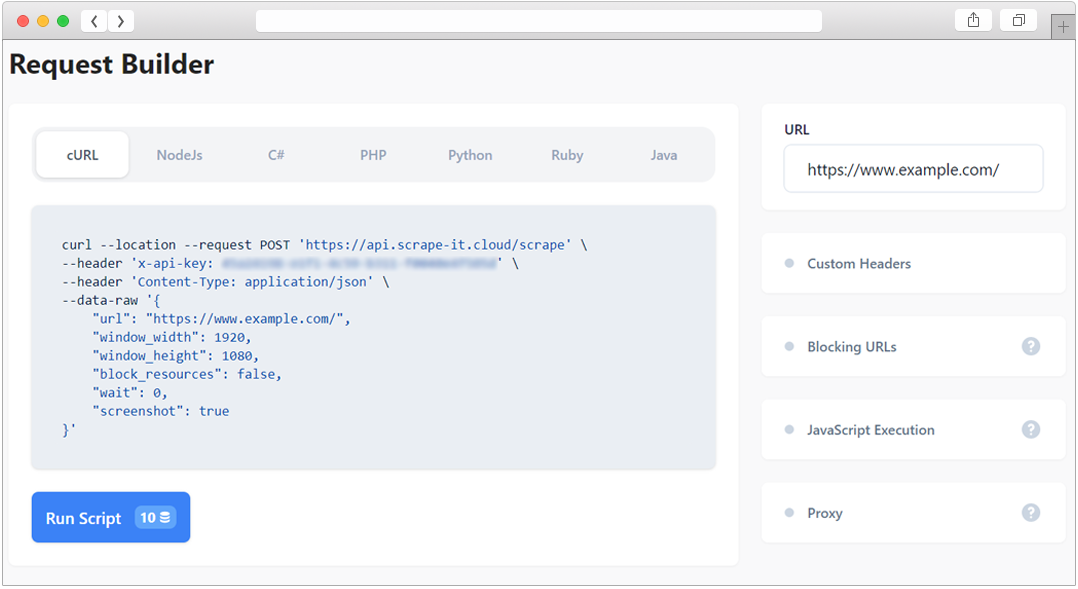This screenshot has width=1078, height=589.
Task: Open the Java code tab
Action: pos(664,155)
